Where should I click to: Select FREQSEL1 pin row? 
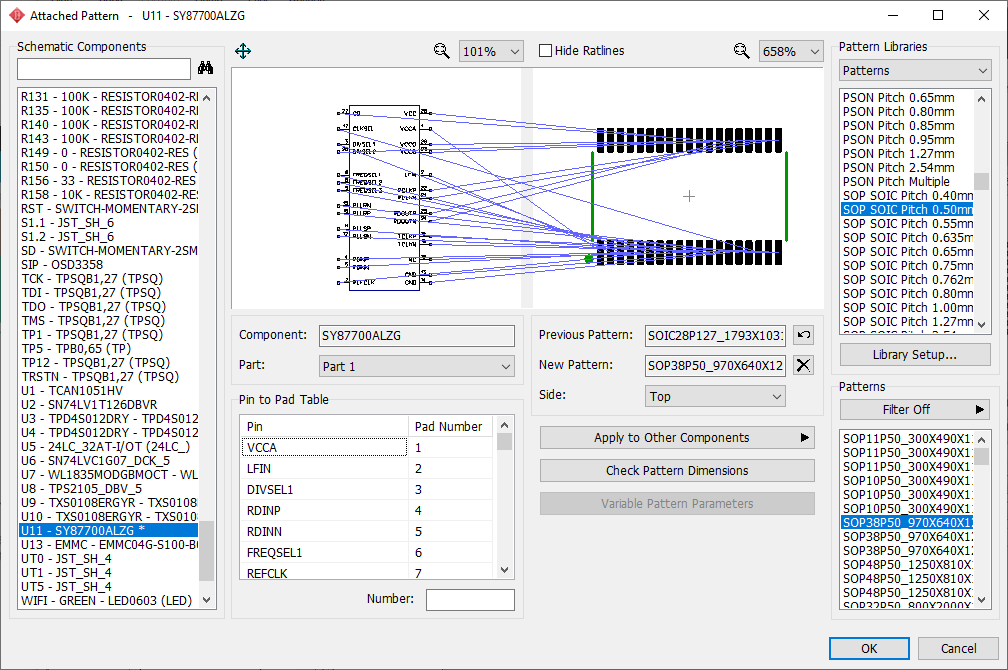[368, 552]
